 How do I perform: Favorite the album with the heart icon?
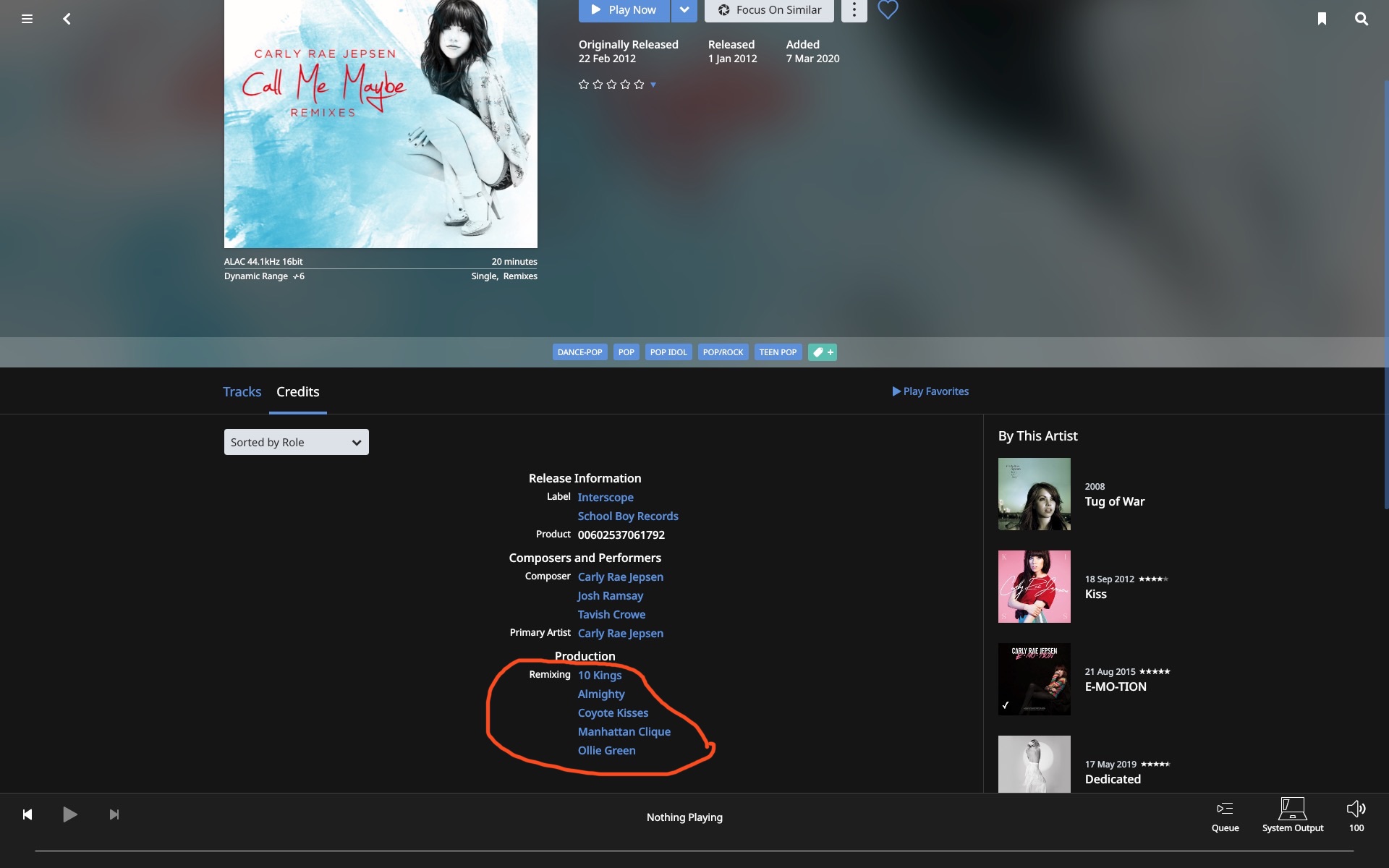[888, 9]
